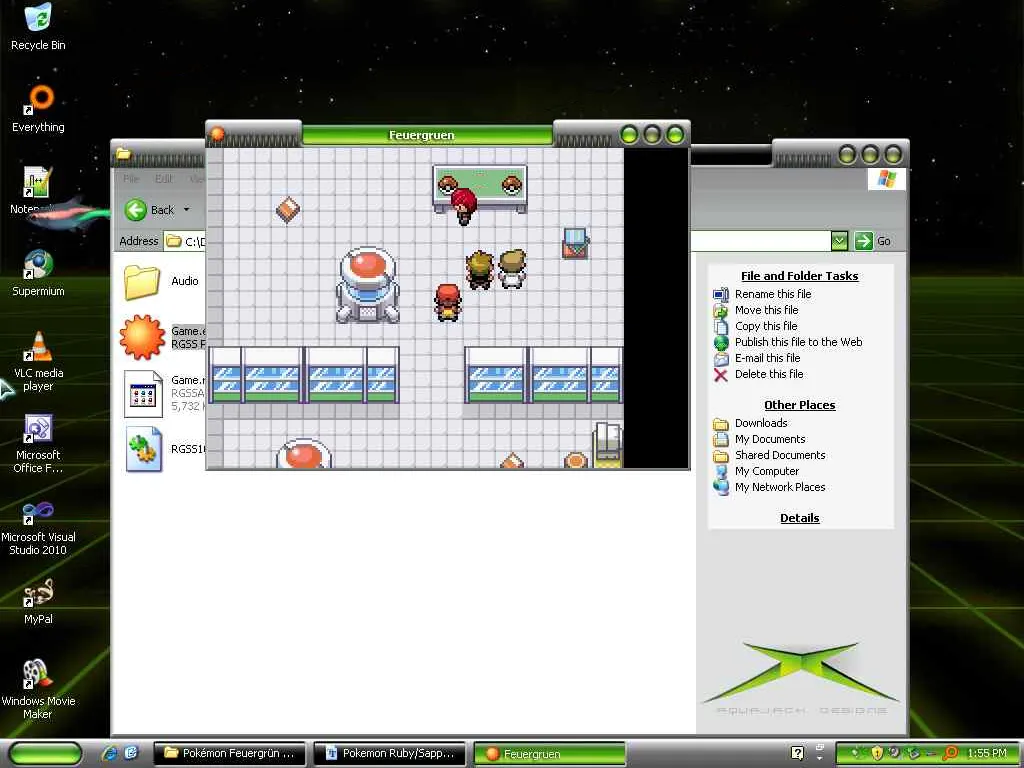
Task: Click the green Go arrow button
Action: (x=863, y=241)
